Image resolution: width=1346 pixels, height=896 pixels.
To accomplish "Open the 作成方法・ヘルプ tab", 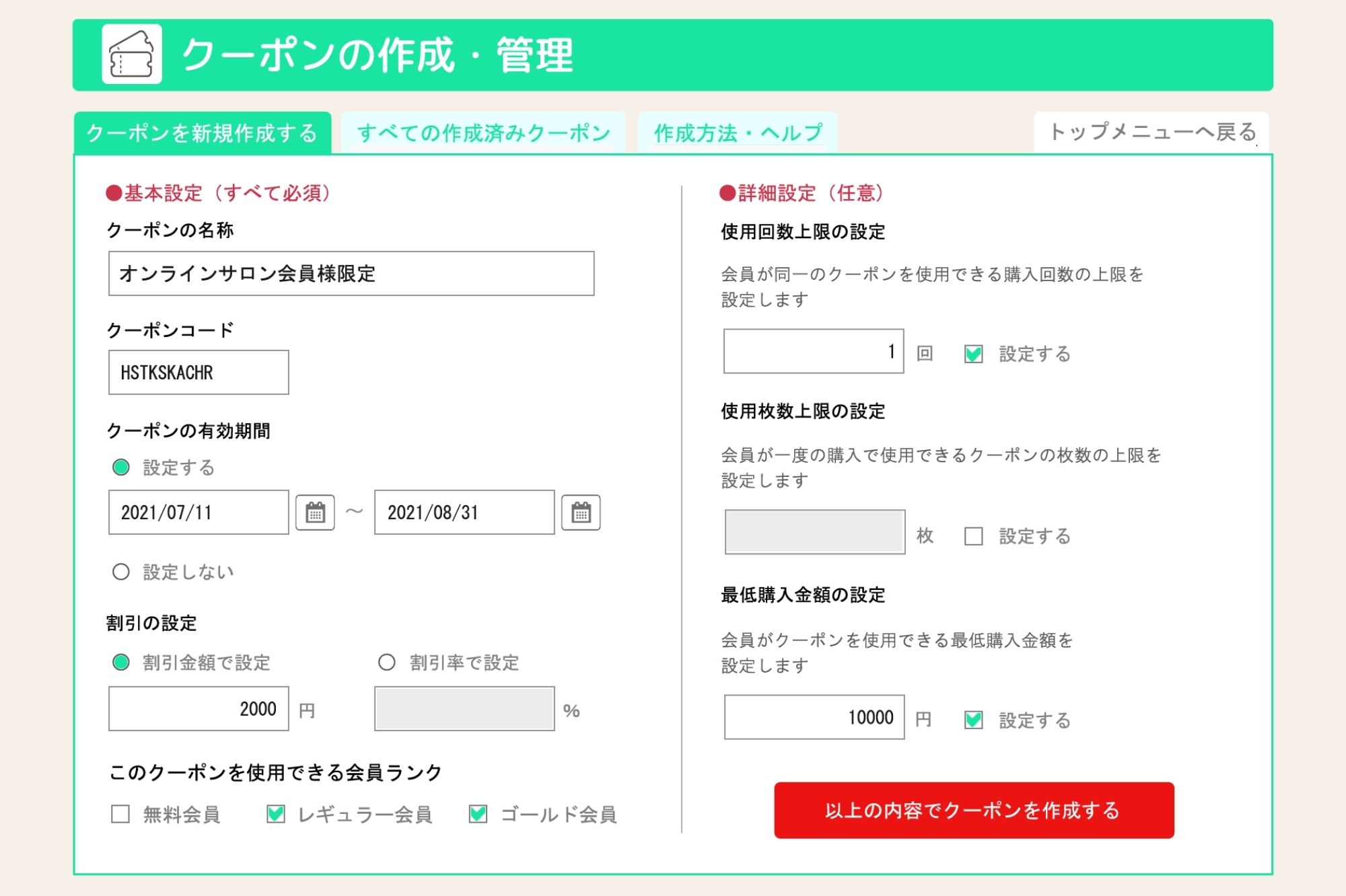I will (737, 133).
